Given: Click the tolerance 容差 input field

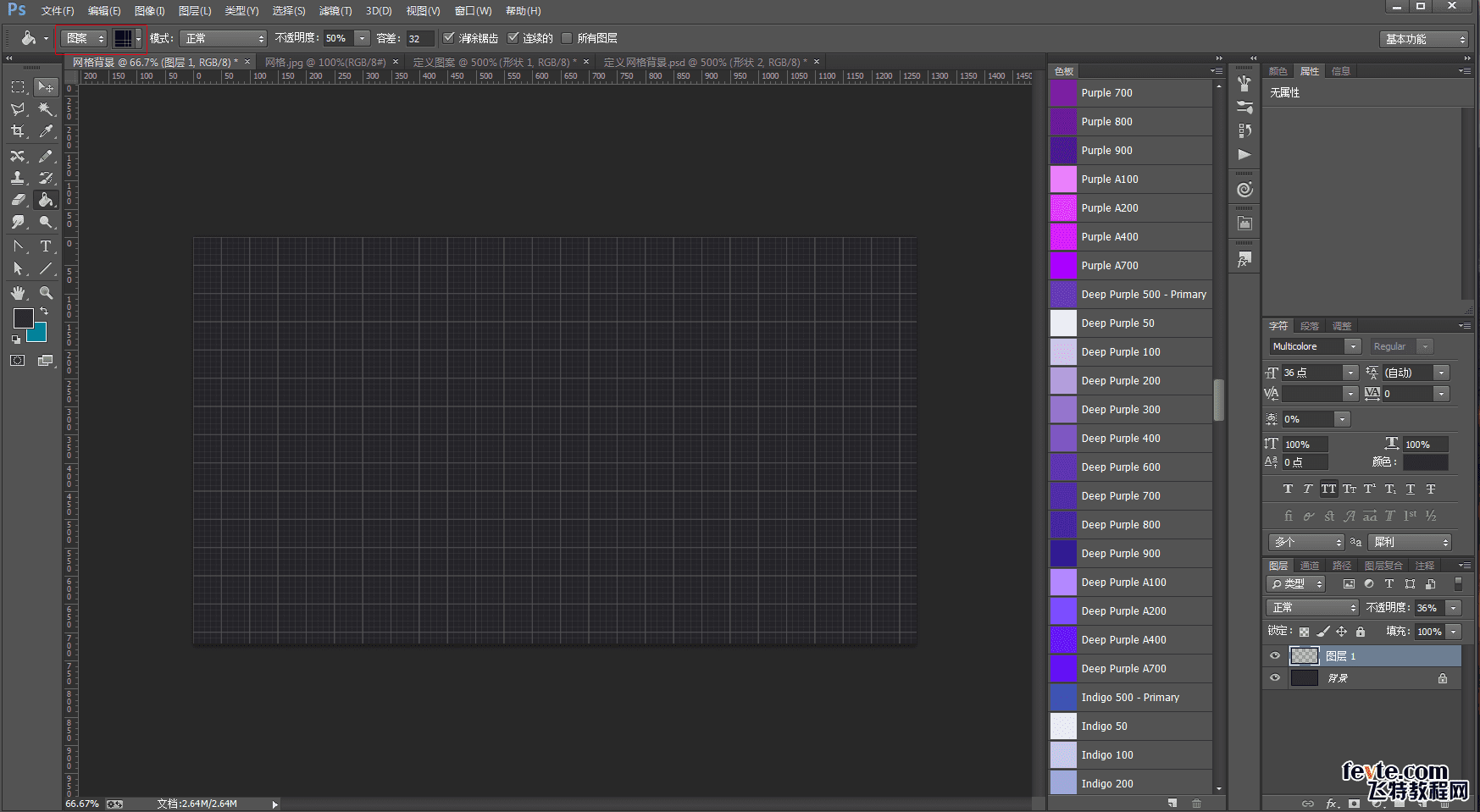Looking at the screenshot, I should 419,38.
